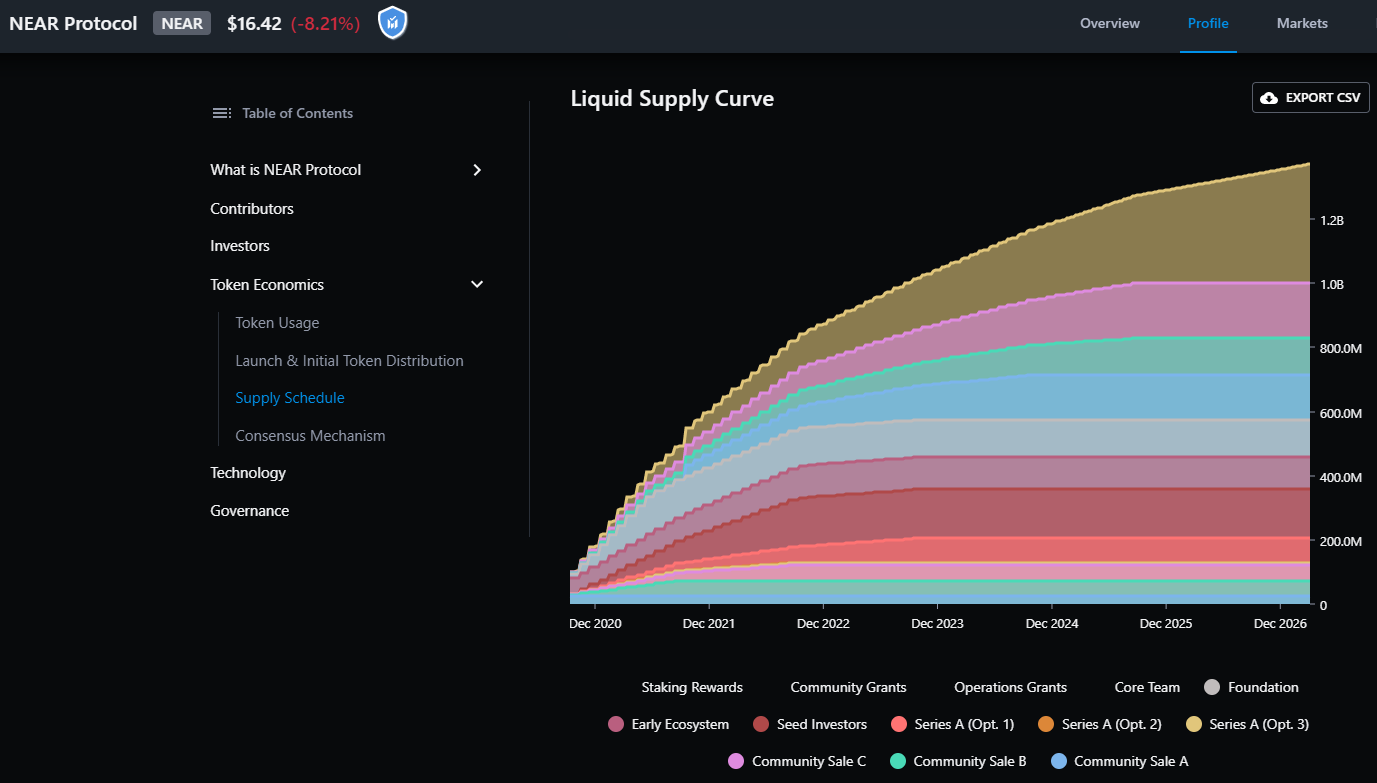Switch to the Profile tab
Image resolution: width=1377 pixels, height=783 pixels.
1208,23
